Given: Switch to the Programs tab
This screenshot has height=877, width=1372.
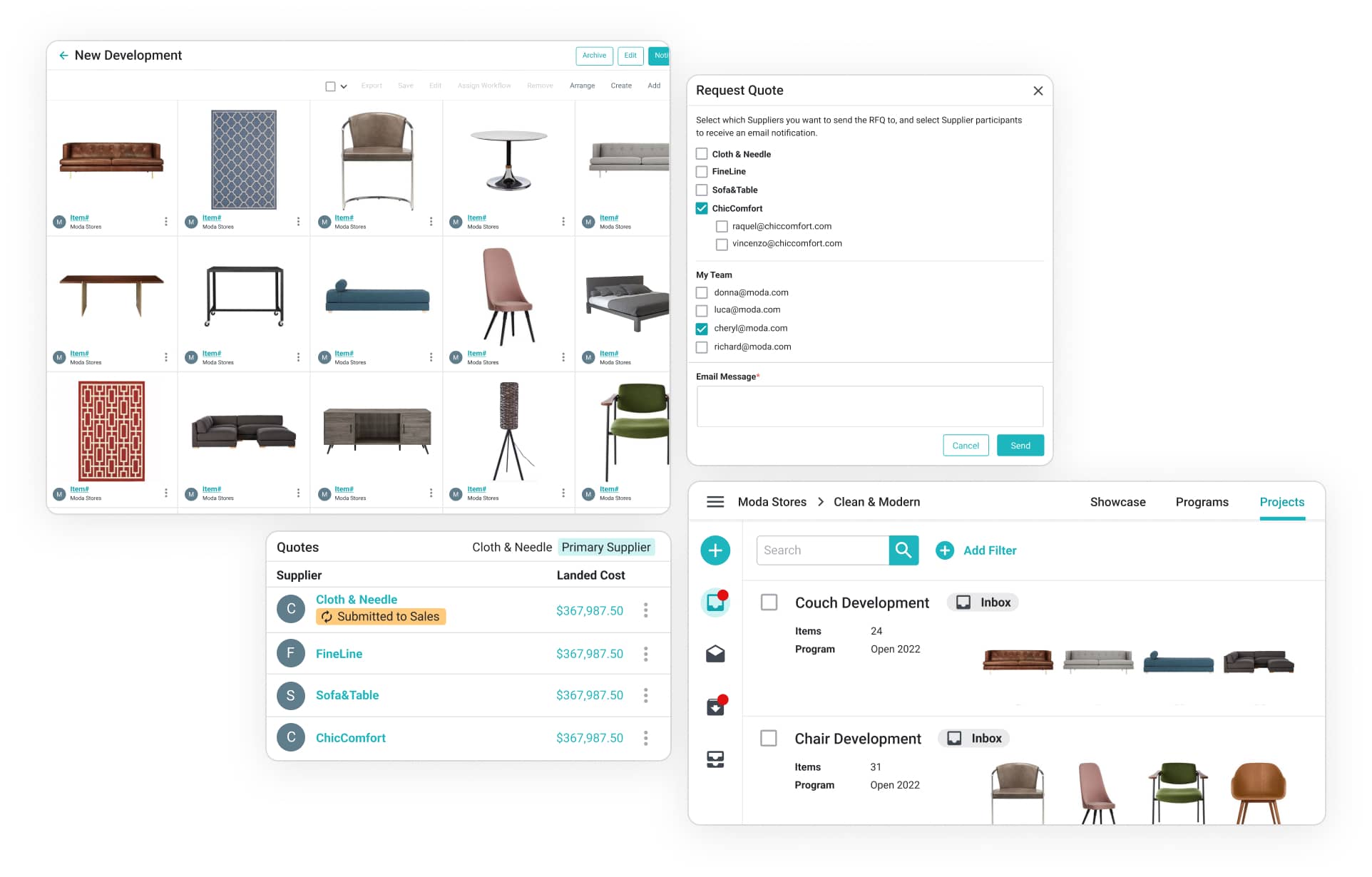Looking at the screenshot, I should coord(1201,503).
